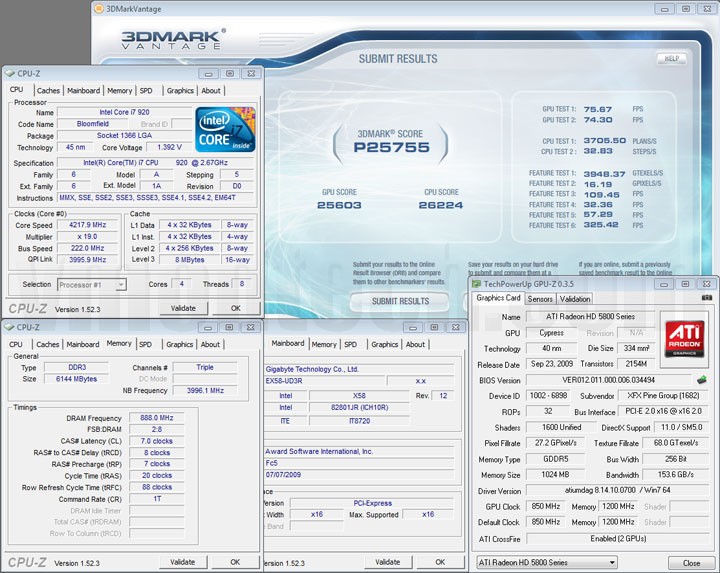Click the BIOS save chip icon in GPU-Z
Image resolution: width=720 pixels, height=573 pixels.
pyautogui.click(x=702, y=380)
